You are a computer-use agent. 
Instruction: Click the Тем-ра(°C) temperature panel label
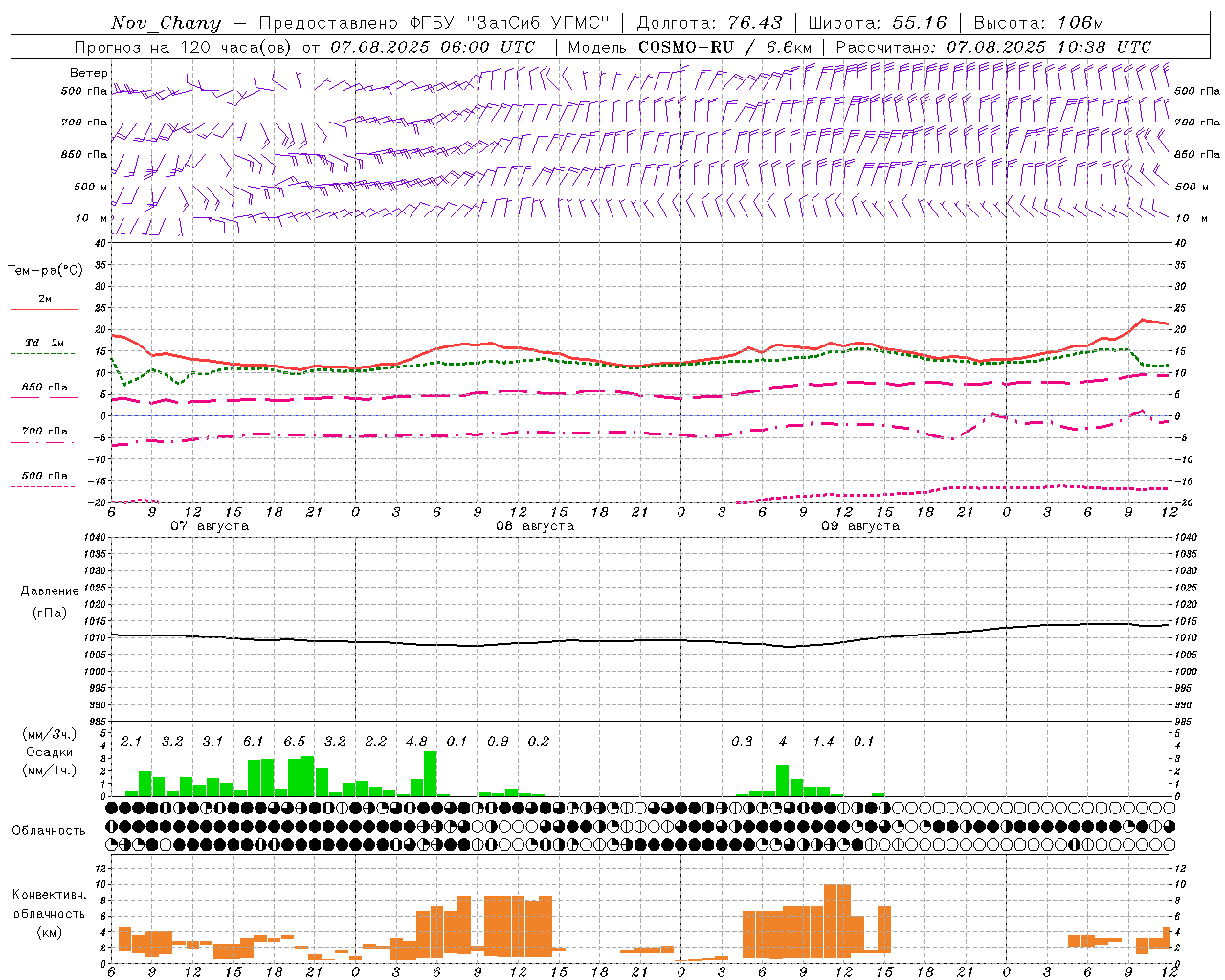(x=45, y=271)
